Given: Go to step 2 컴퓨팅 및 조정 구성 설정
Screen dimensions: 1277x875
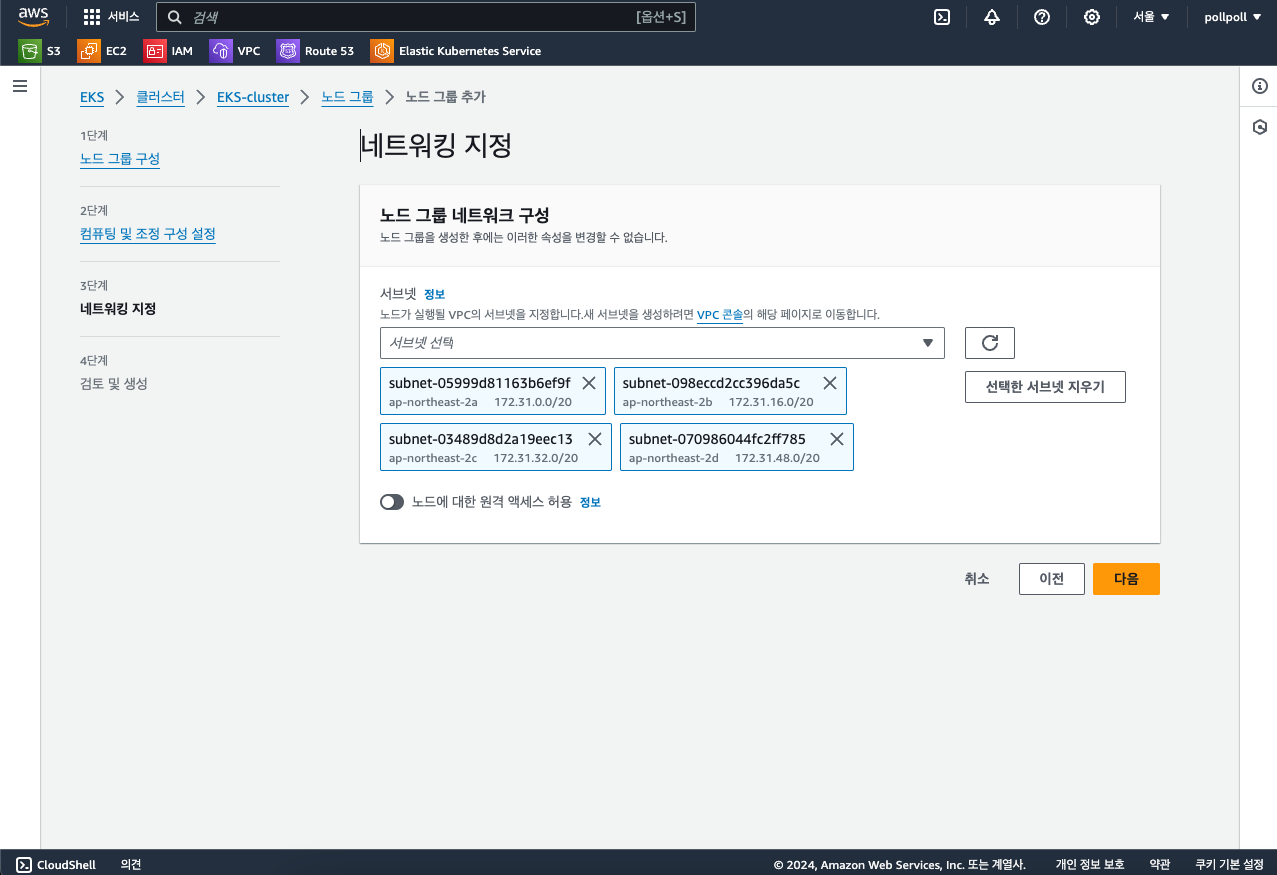Looking at the screenshot, I should pos(148,234).
